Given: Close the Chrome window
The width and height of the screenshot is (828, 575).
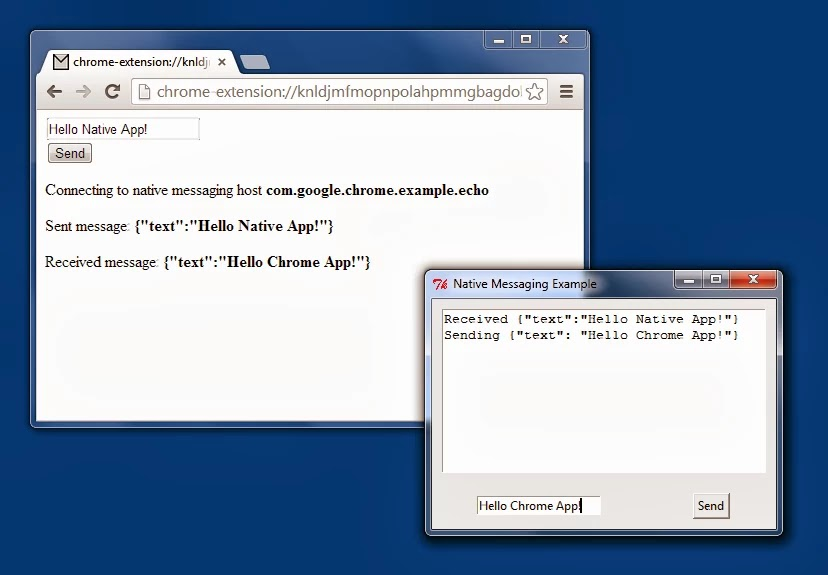Looking at the screenshot, I should click(x=563, y=40).
